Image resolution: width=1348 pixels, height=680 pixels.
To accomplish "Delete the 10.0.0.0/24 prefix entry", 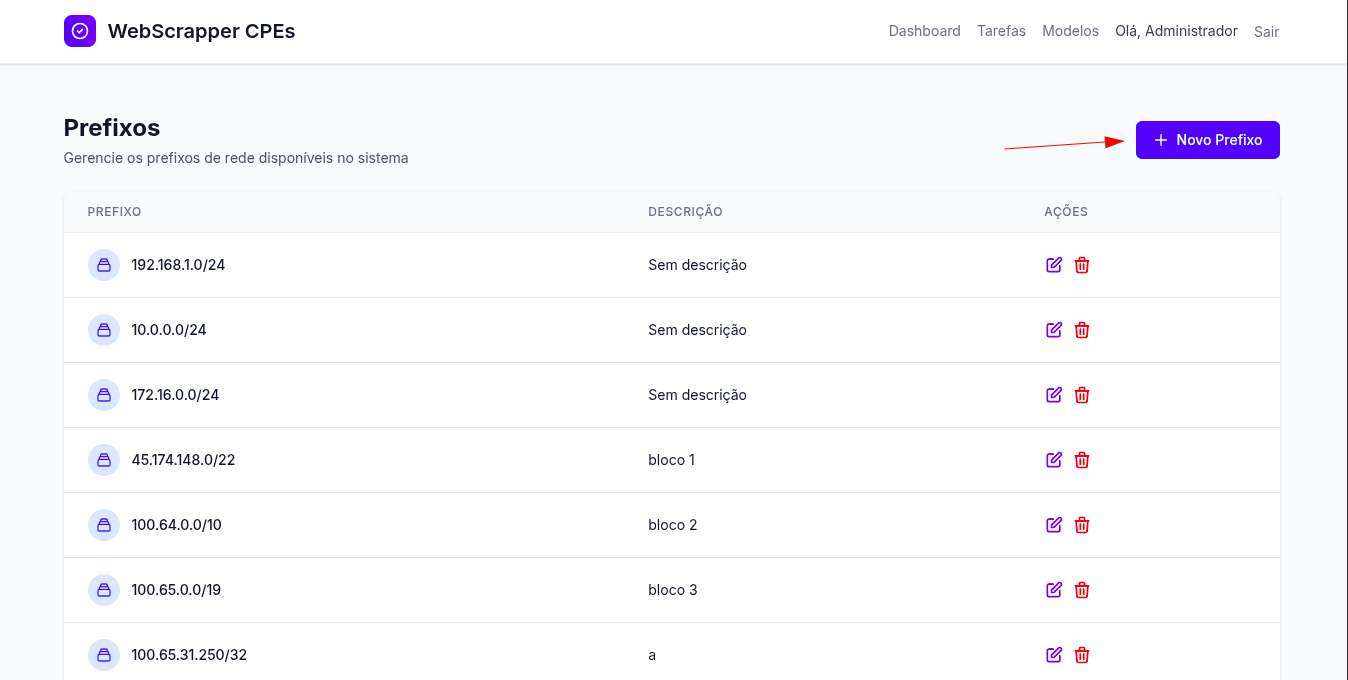I will tap(1081, 330).
